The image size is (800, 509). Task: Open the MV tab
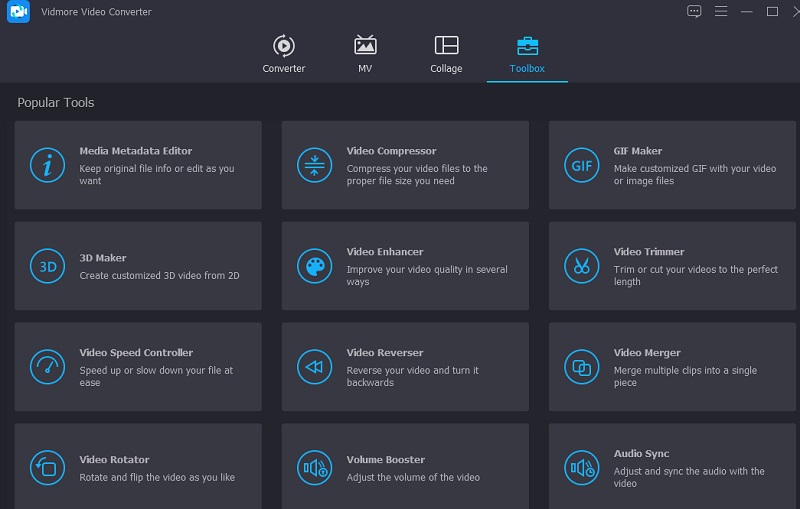(x=365, y=54)
